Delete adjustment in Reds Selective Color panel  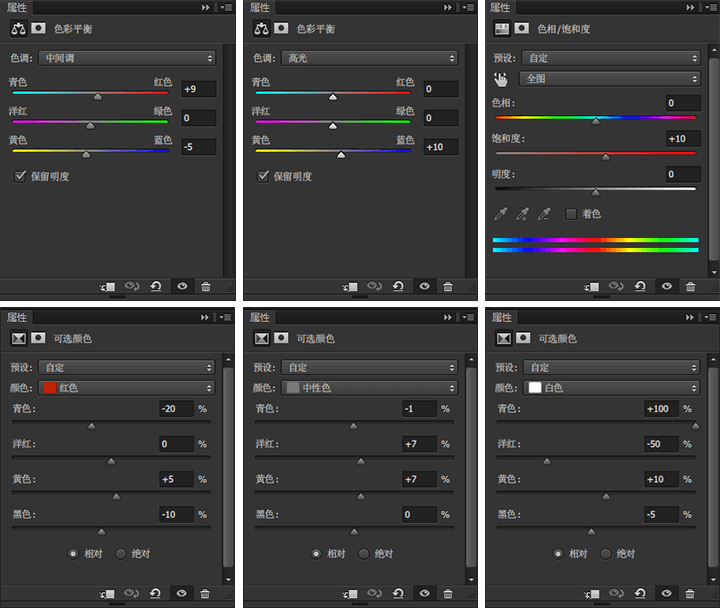(205, 593)
